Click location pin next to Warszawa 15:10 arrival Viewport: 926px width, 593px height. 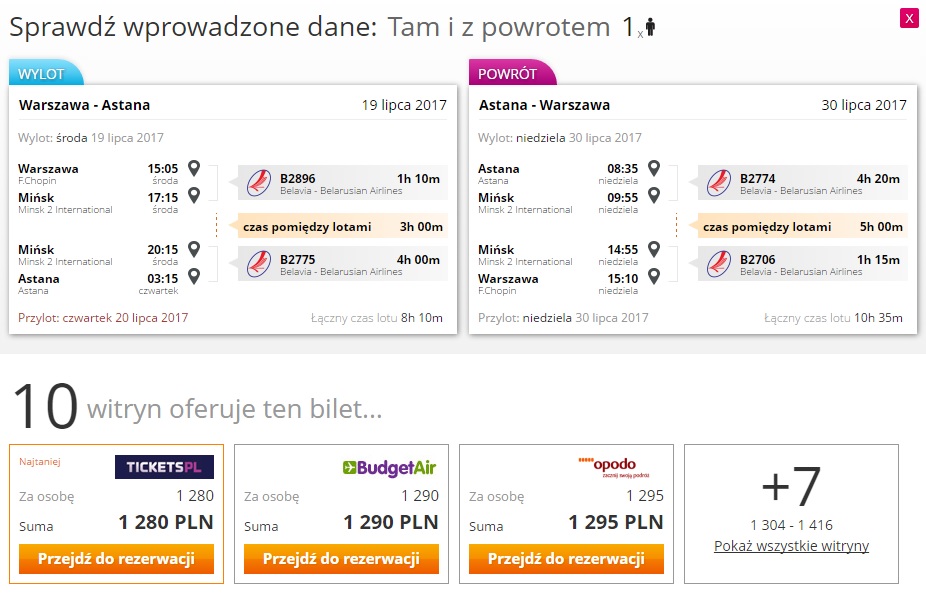tap(654, 276)
